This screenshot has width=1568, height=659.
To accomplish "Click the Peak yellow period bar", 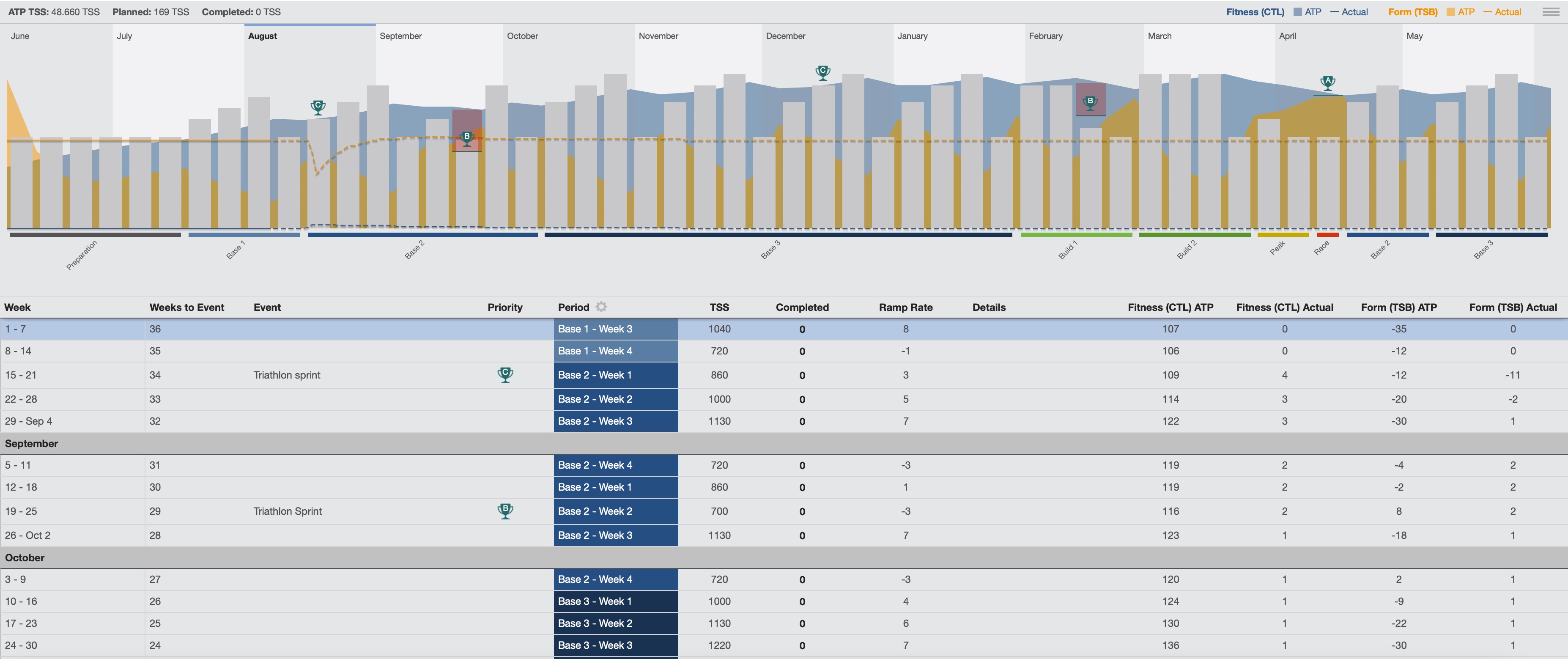I will pyautogui.click(x=1283, y=234).
